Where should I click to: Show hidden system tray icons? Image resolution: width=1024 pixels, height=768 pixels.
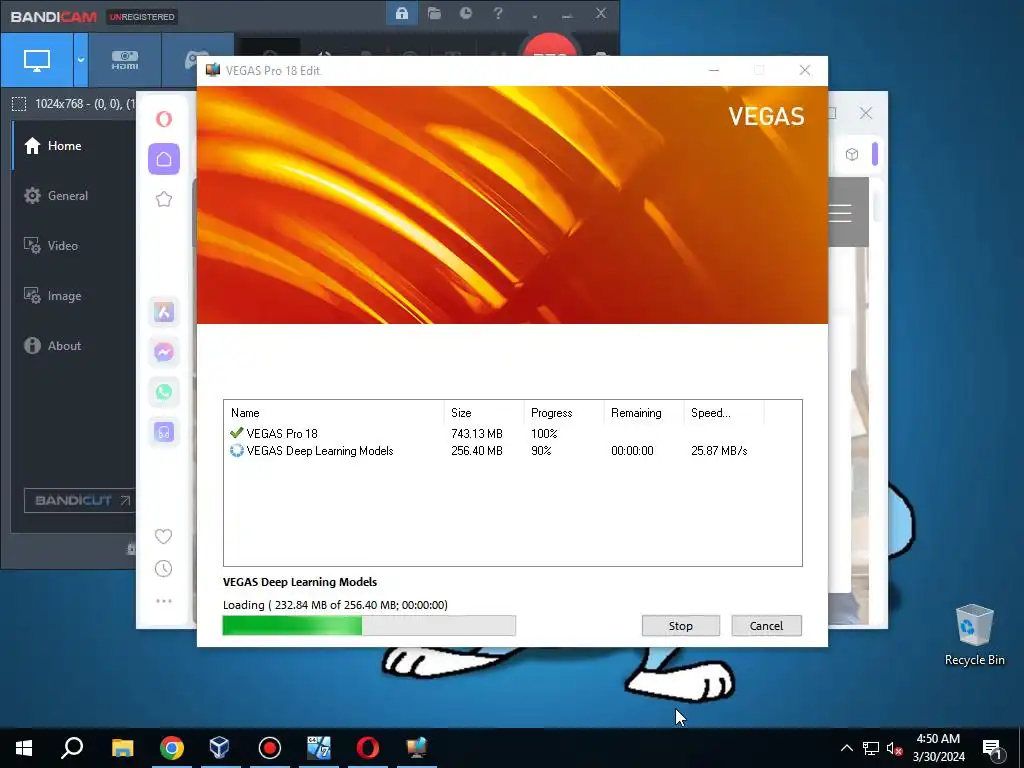tap(846, 748)
